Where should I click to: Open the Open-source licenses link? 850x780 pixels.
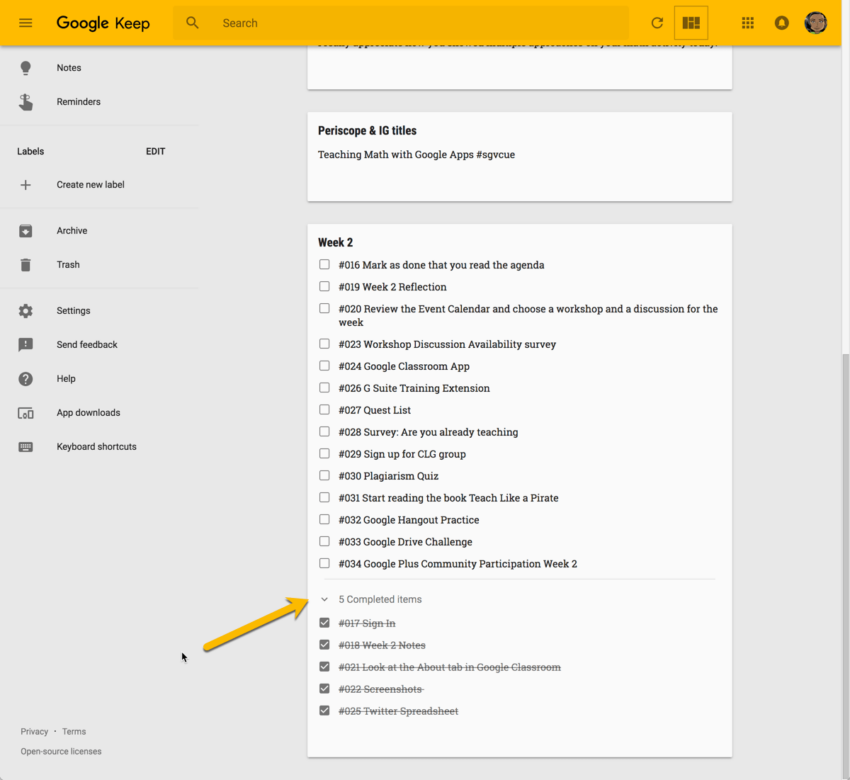coord(61,751)
